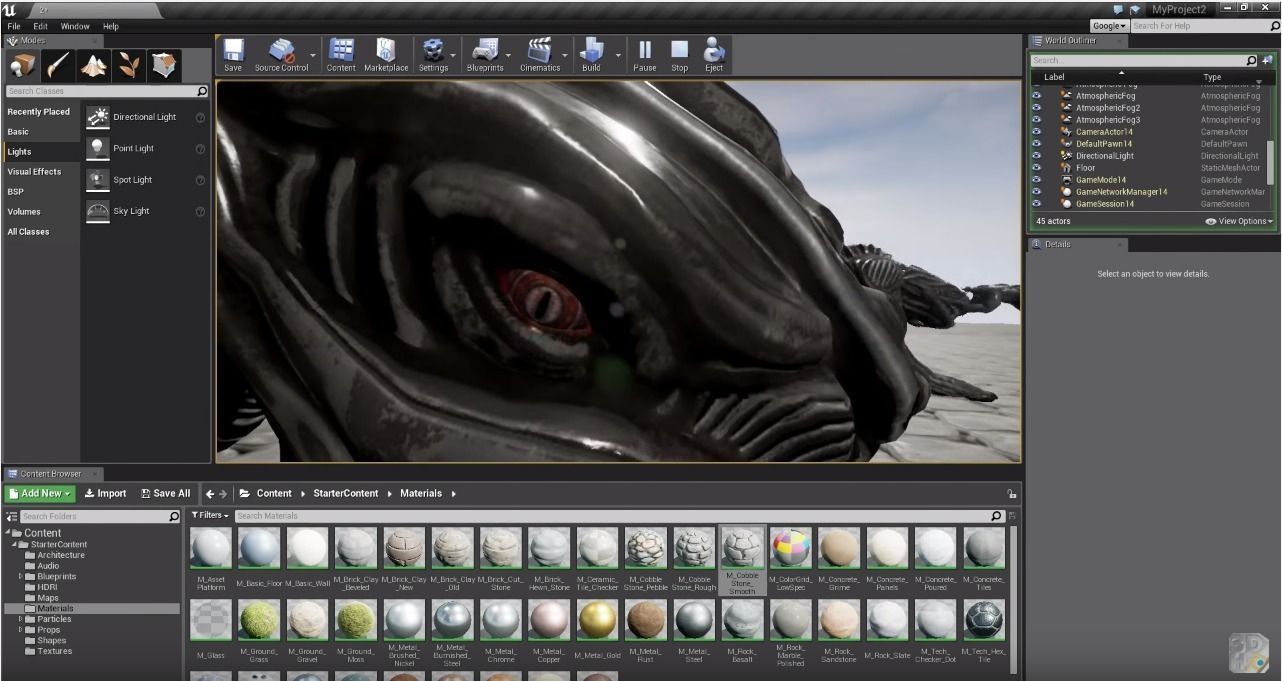Open the Blueprints toolbar icon
Image resolution: width=1282 pixels, height=681 pixels.
pos(485,55)
